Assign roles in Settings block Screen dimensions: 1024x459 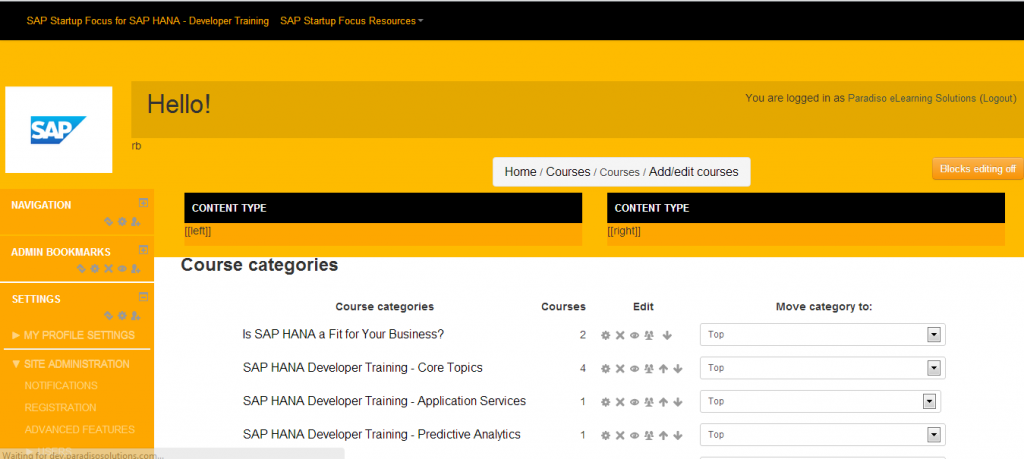(x=135, y=316)
